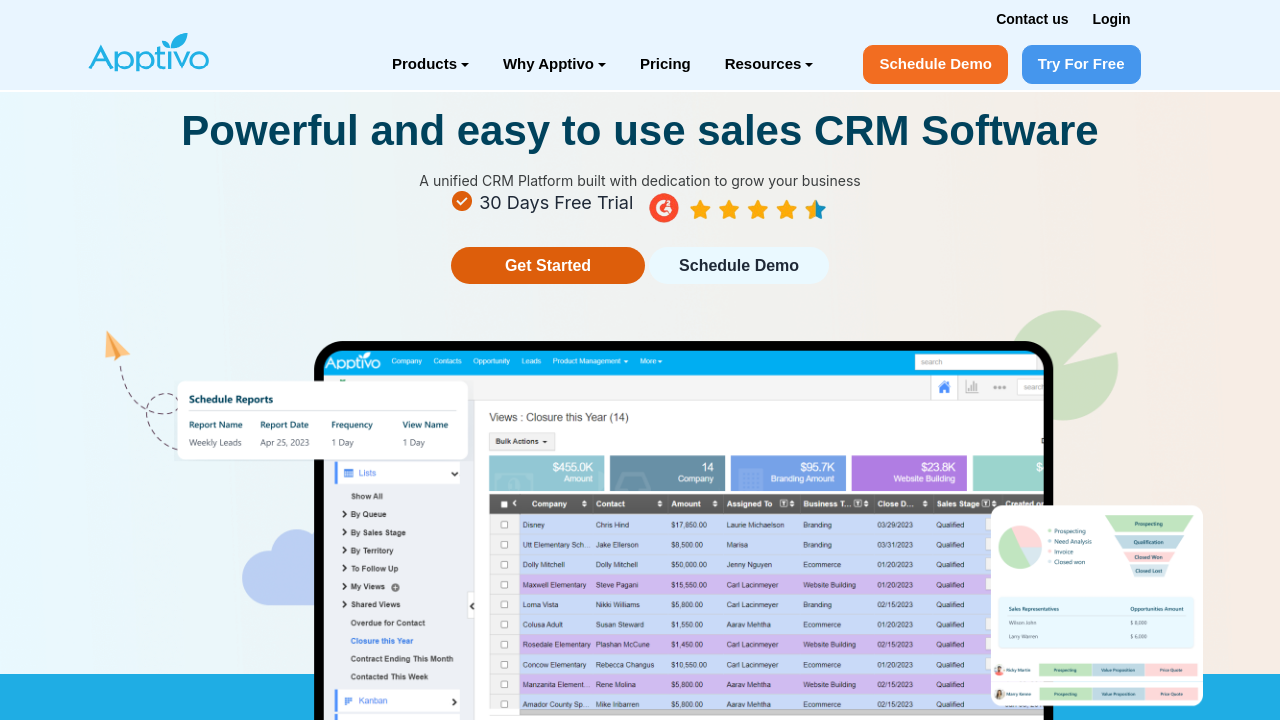Image resolution: width=1280 pixels, height=720 pixels.
Task: Click the home icon in the CRM toolbar
Action: pos(944,387)
